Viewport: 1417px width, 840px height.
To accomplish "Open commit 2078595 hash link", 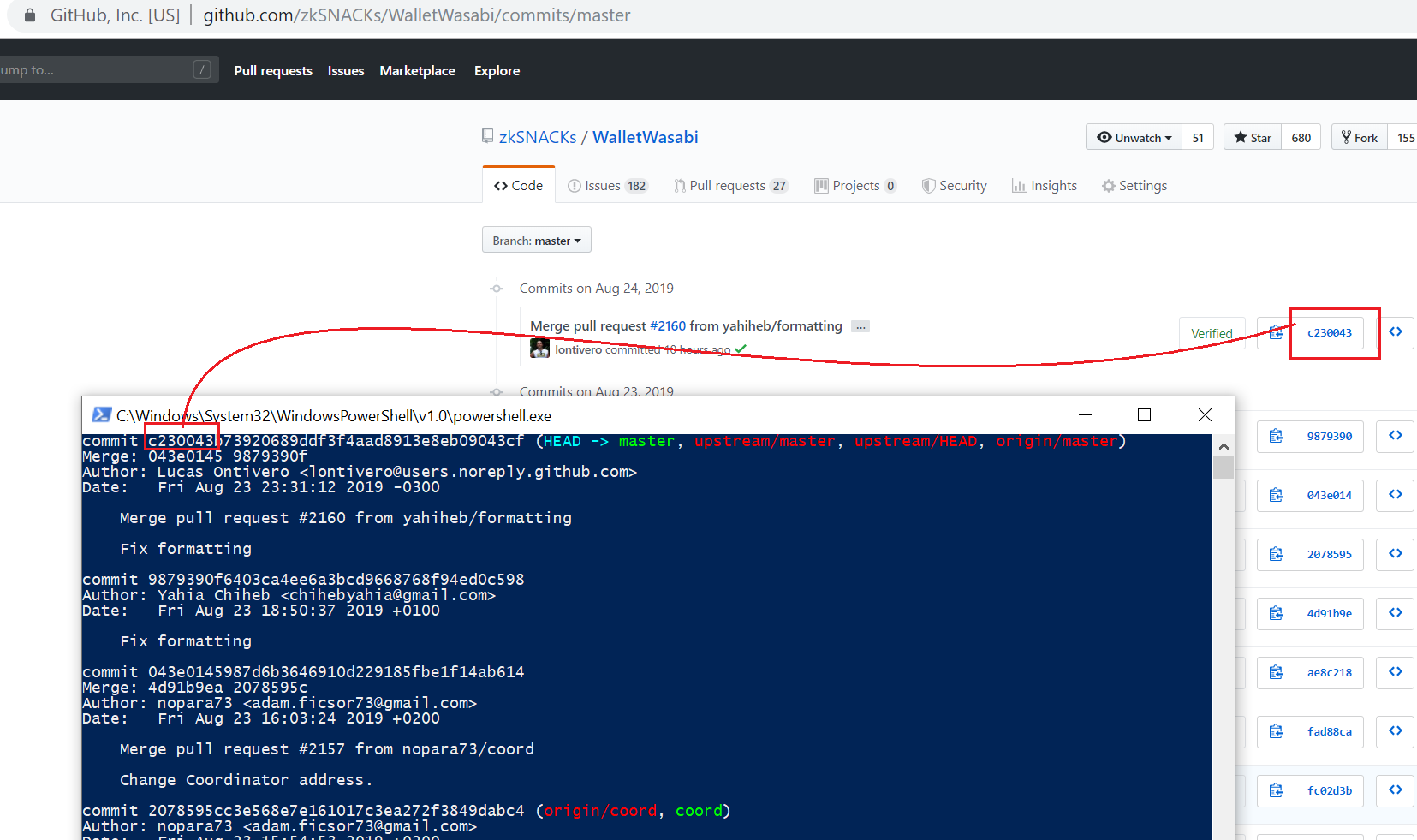I will tap(1330, 554).
